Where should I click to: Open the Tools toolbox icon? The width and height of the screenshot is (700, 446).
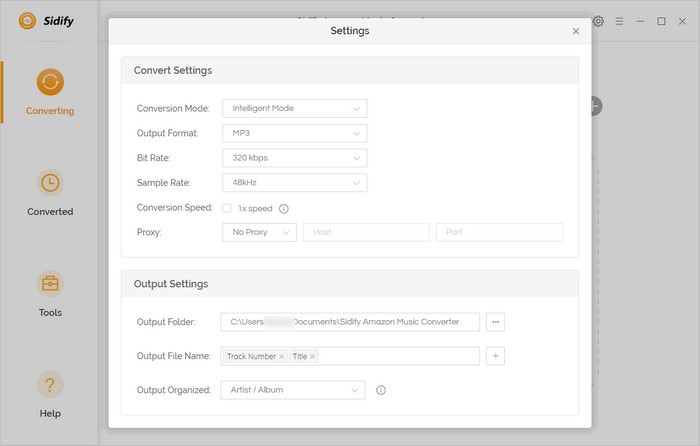pos(50,284)
